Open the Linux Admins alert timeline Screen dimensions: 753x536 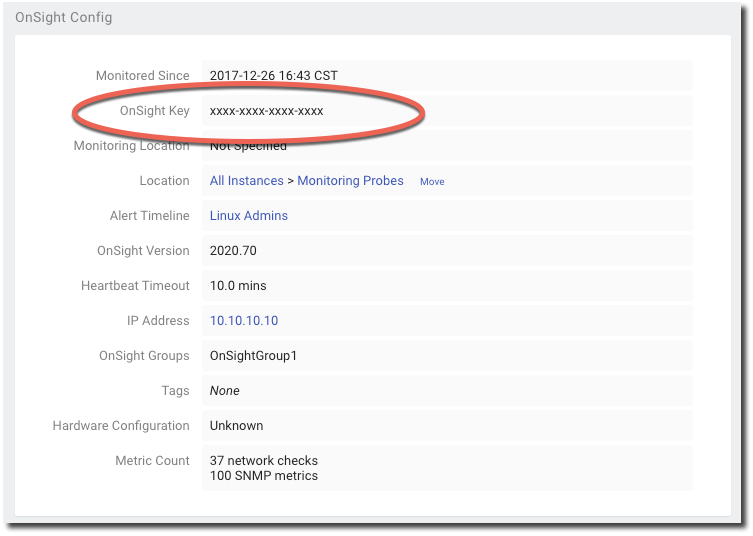tap(248, 216)
